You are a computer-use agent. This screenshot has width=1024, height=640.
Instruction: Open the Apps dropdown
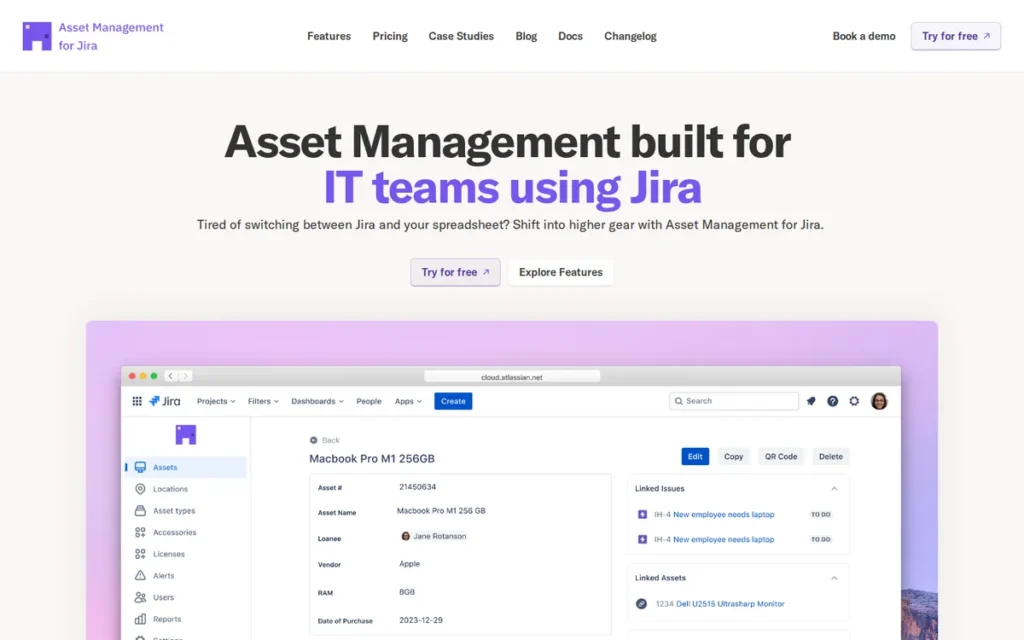[408, 401]
